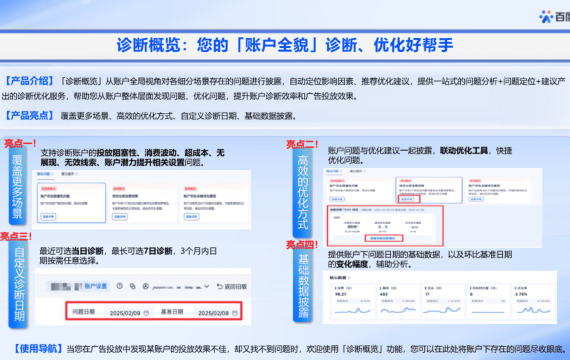Switch to 潜力提升 tab in 亮点二 screenshot
Image resolution: width=570 pixels, height=360 pixels.
(x=357, y=171)
